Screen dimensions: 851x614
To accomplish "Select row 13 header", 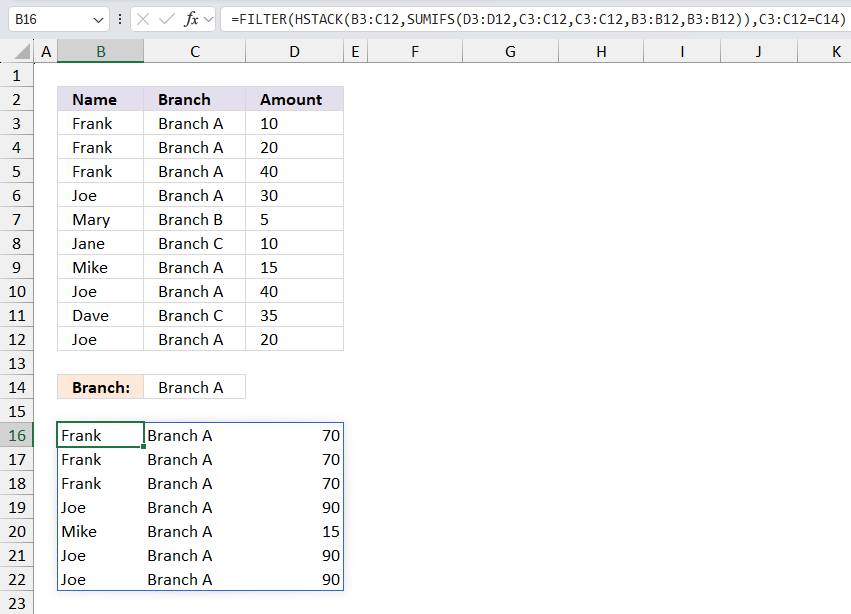I will coord(16,363).
